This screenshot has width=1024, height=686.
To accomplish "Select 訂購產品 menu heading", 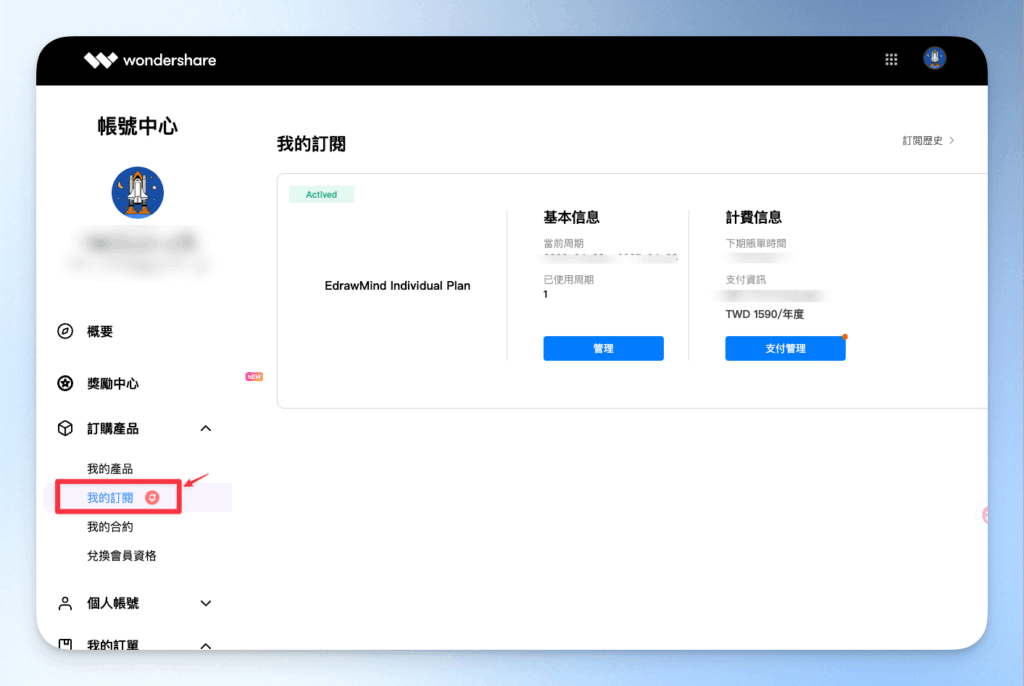I will (x=112, y=429).
